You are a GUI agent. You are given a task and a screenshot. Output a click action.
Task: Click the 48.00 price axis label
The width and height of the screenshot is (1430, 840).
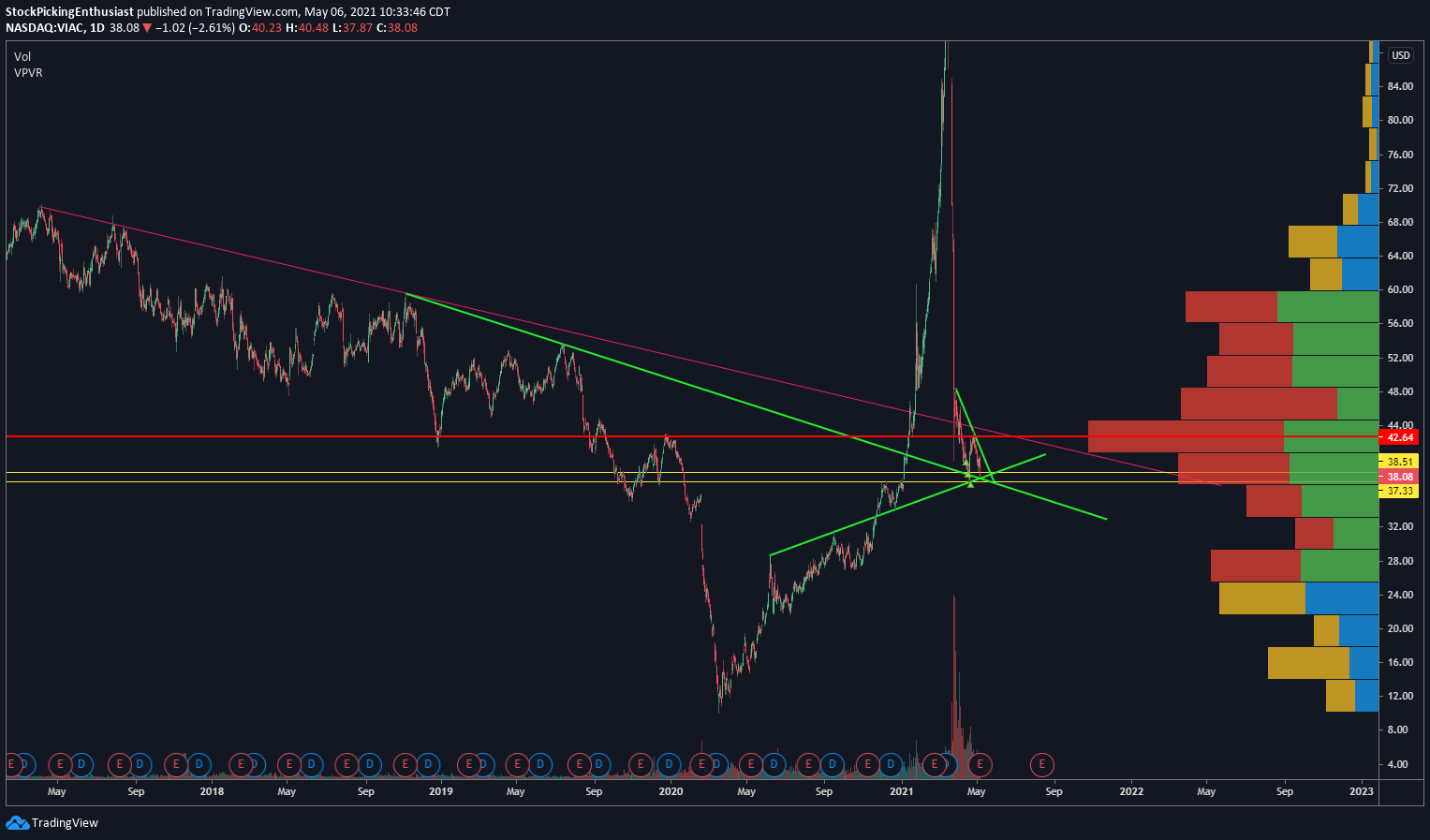click(1400, 391)
